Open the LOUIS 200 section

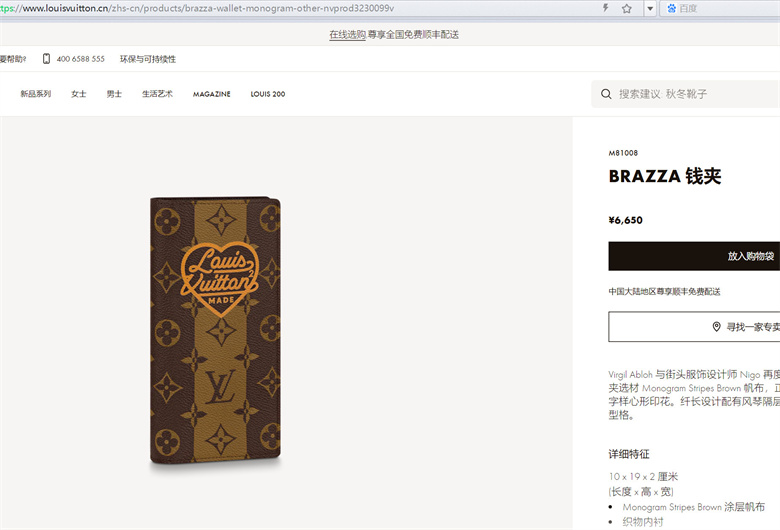[x=268, y=94]
